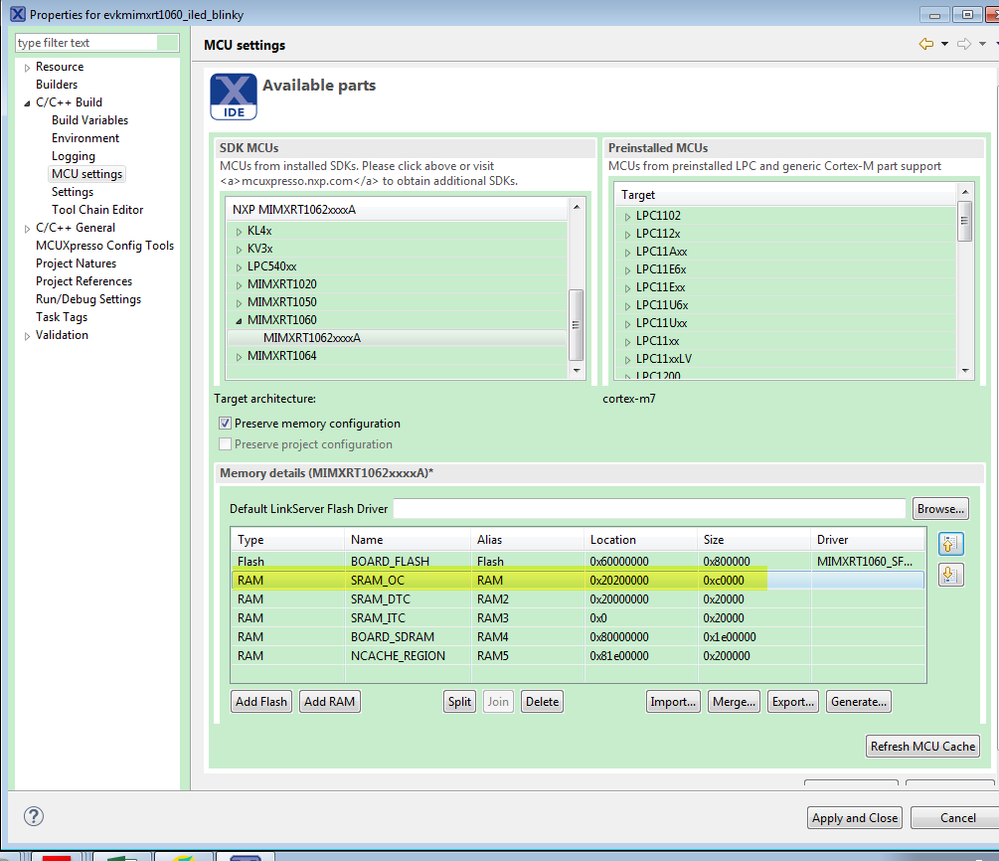Go back with the yellow arrow icon
Image resolution: width=999 pixels, height=861 pixels.
(926, 44)
